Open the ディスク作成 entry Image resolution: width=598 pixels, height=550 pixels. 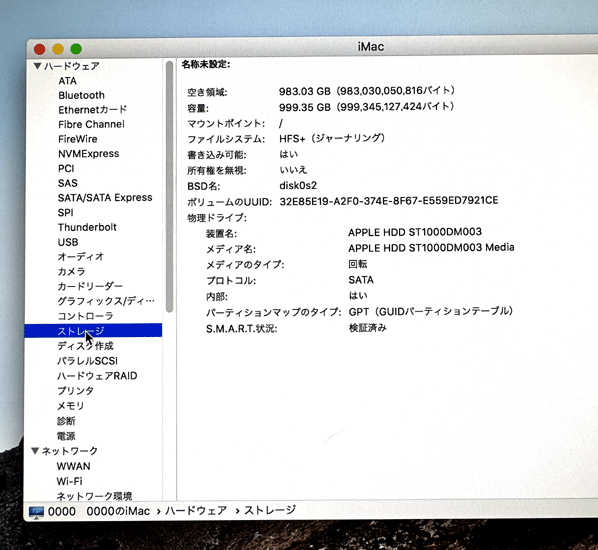pyautogui.click(x=85, y=346)
